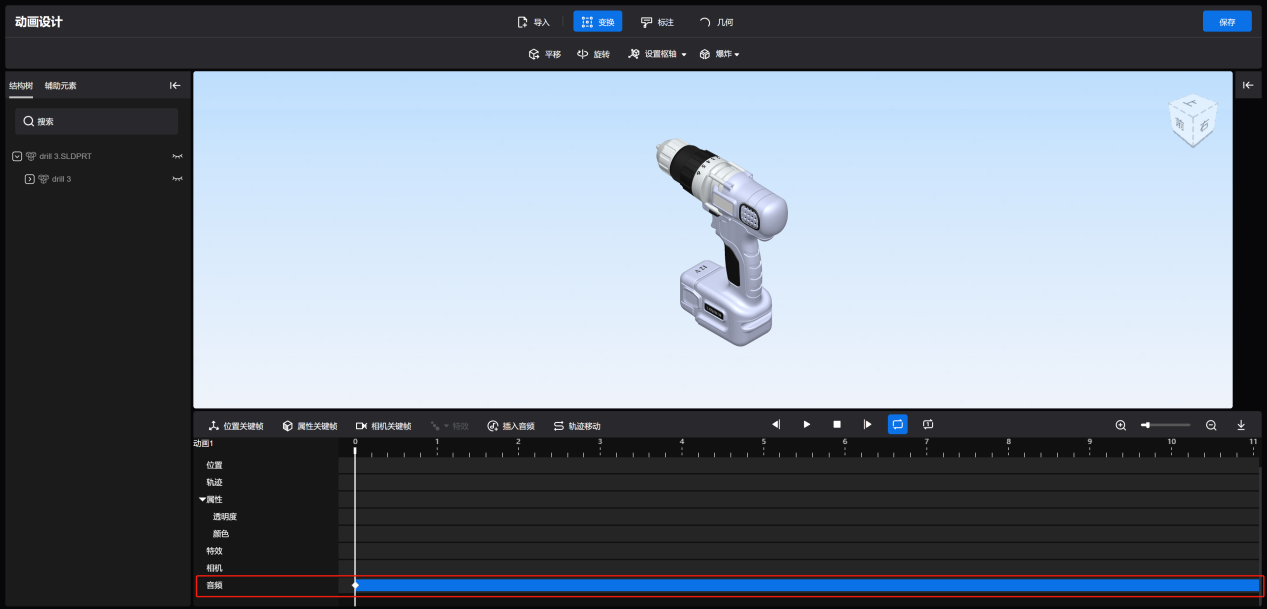Toggle the single-repeat playback button
The width and height of the screenshot is (1267, 609).
click(928, 424)
